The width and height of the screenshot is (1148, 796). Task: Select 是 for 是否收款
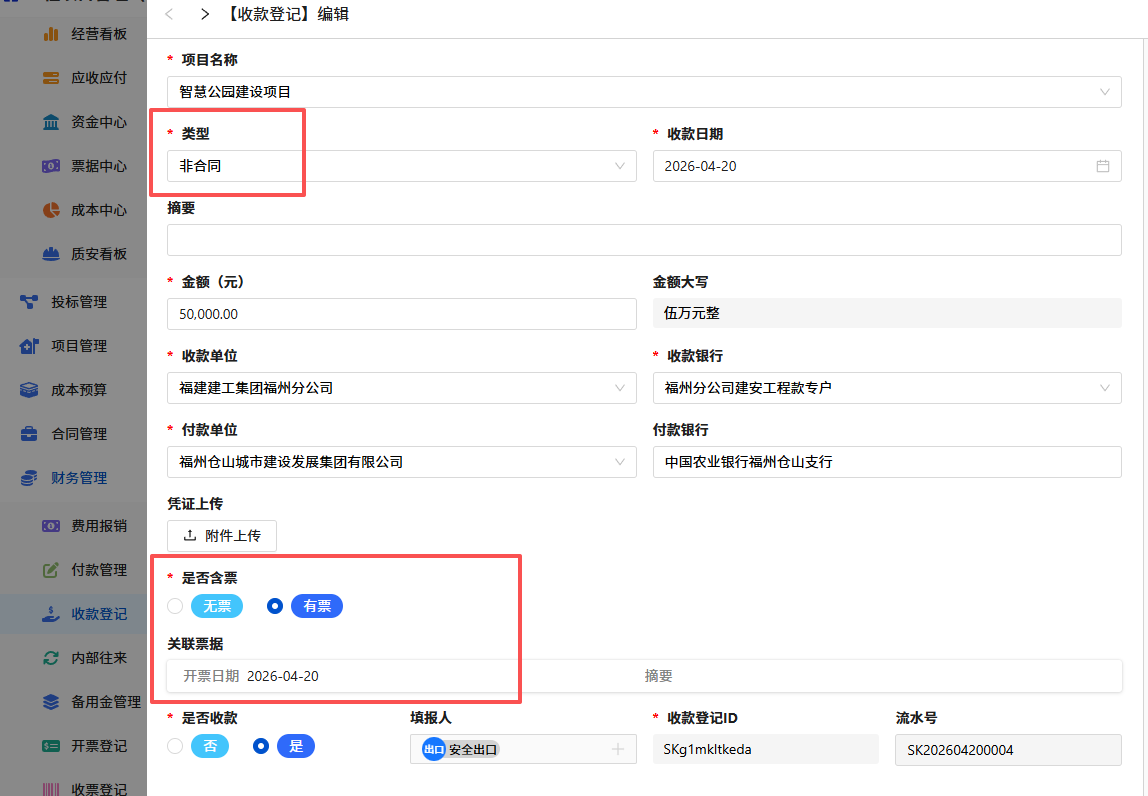tap(261, 746)
